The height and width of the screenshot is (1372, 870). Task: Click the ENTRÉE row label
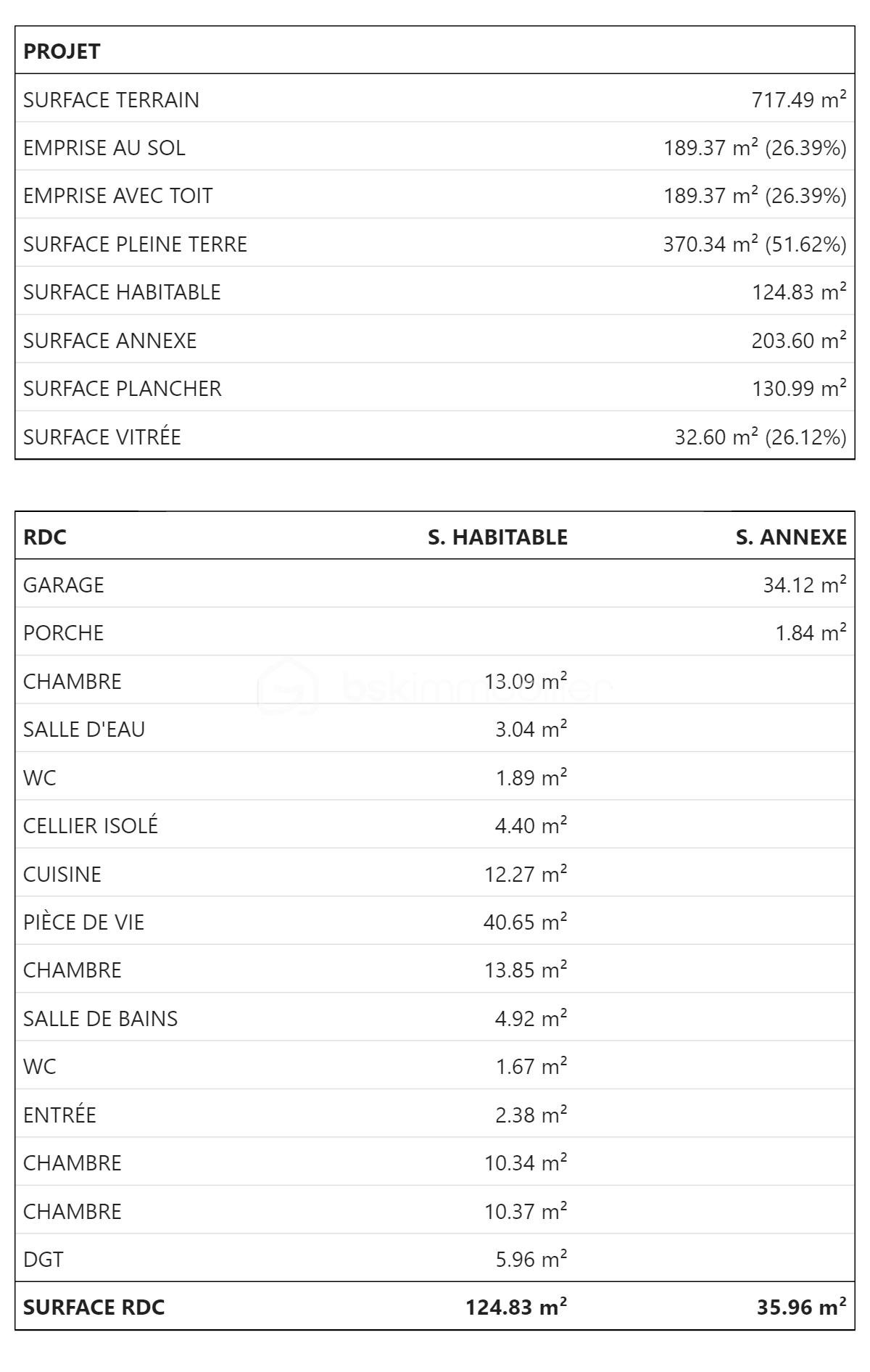(59, 1115)
